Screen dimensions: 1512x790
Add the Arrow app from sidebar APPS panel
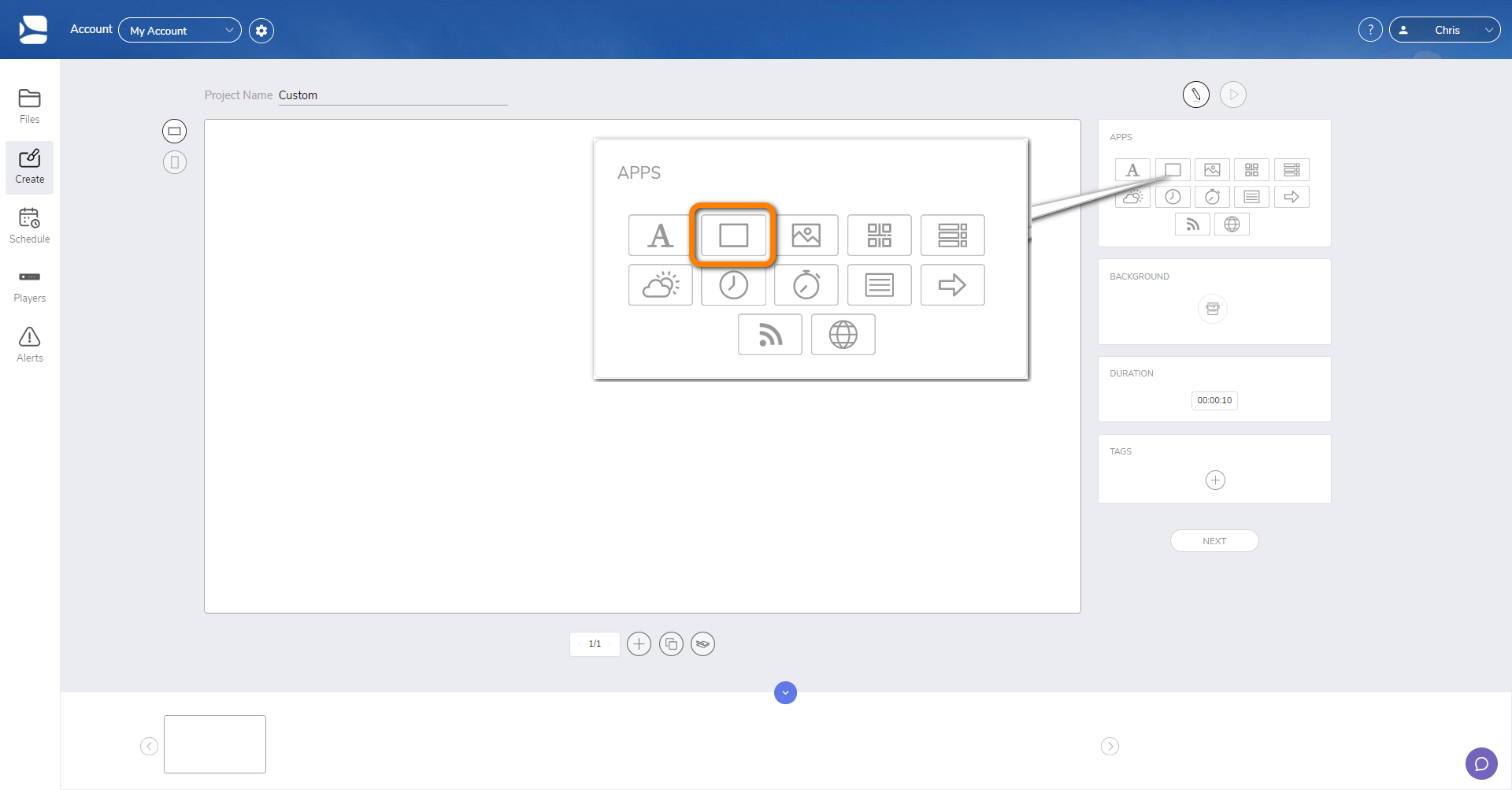coord(1291,197)
